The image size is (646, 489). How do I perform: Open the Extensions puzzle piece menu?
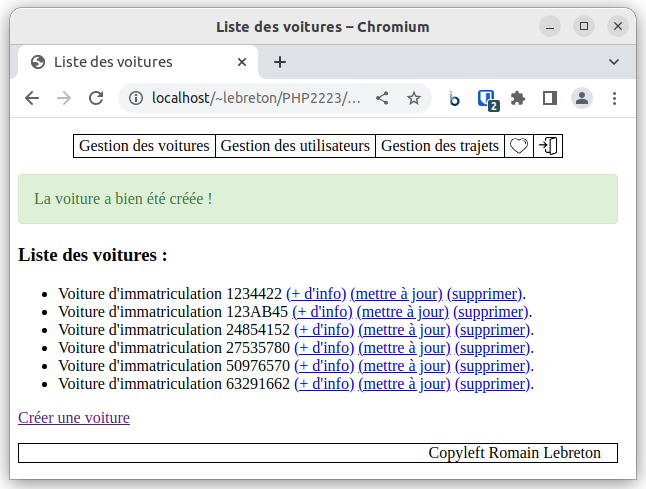click(x=517, y=98)
